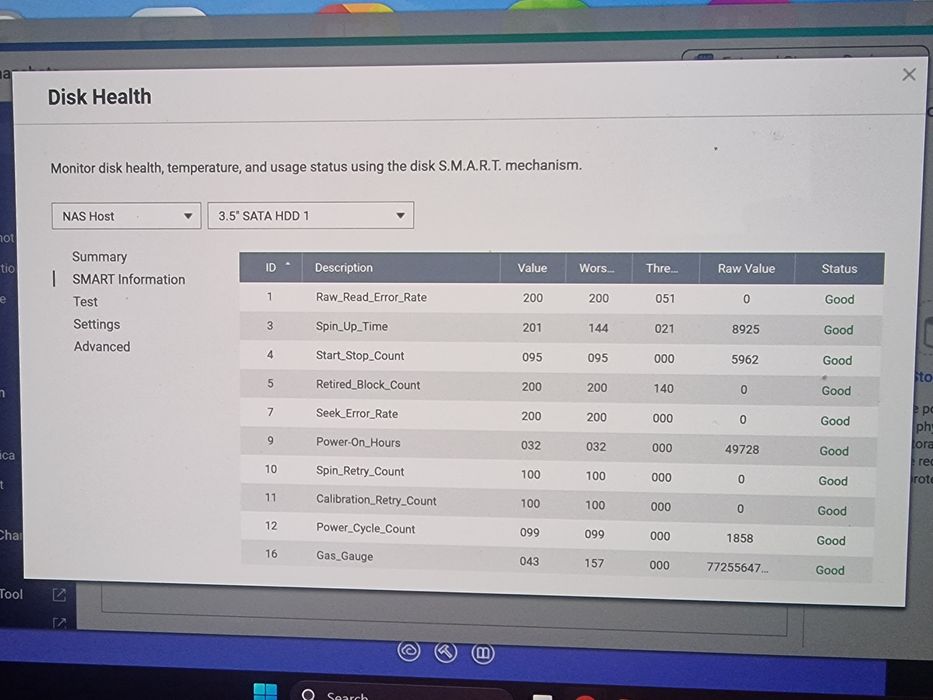933x700 pixels.
Task: Open the 3.5" SATA HDD 1 dropdown
Action: [x=311, y=215]
